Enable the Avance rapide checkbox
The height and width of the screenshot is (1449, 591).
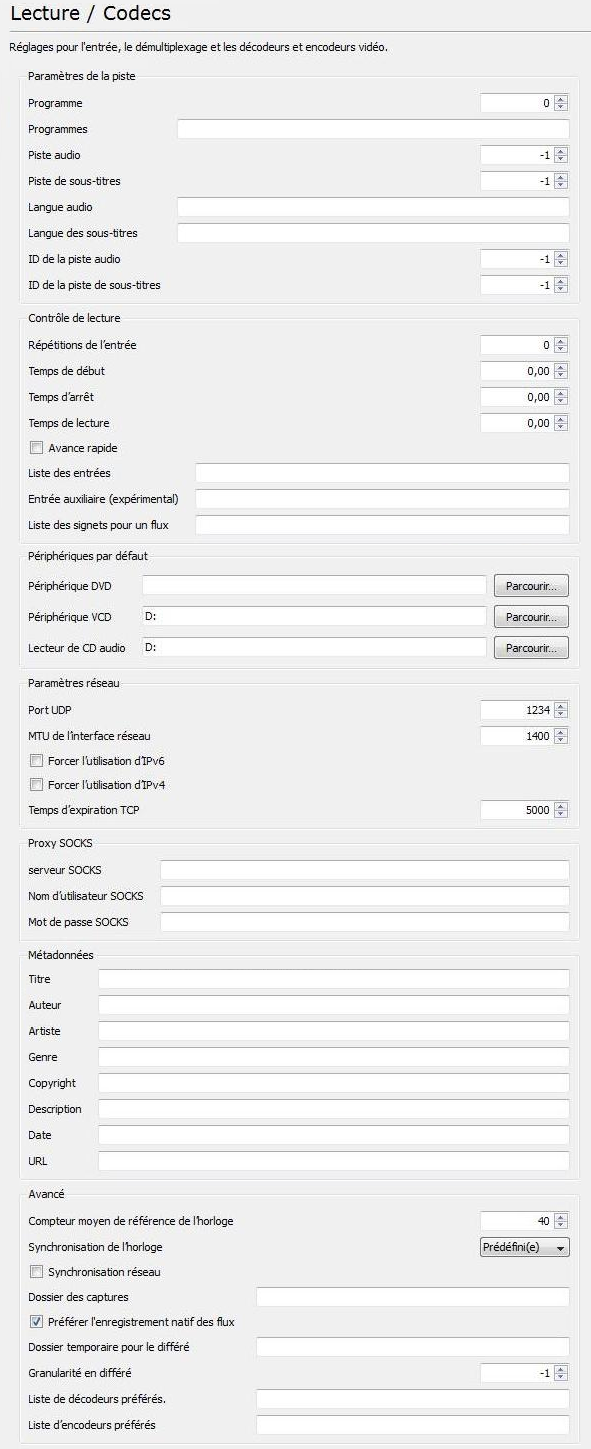pos(37,448)
